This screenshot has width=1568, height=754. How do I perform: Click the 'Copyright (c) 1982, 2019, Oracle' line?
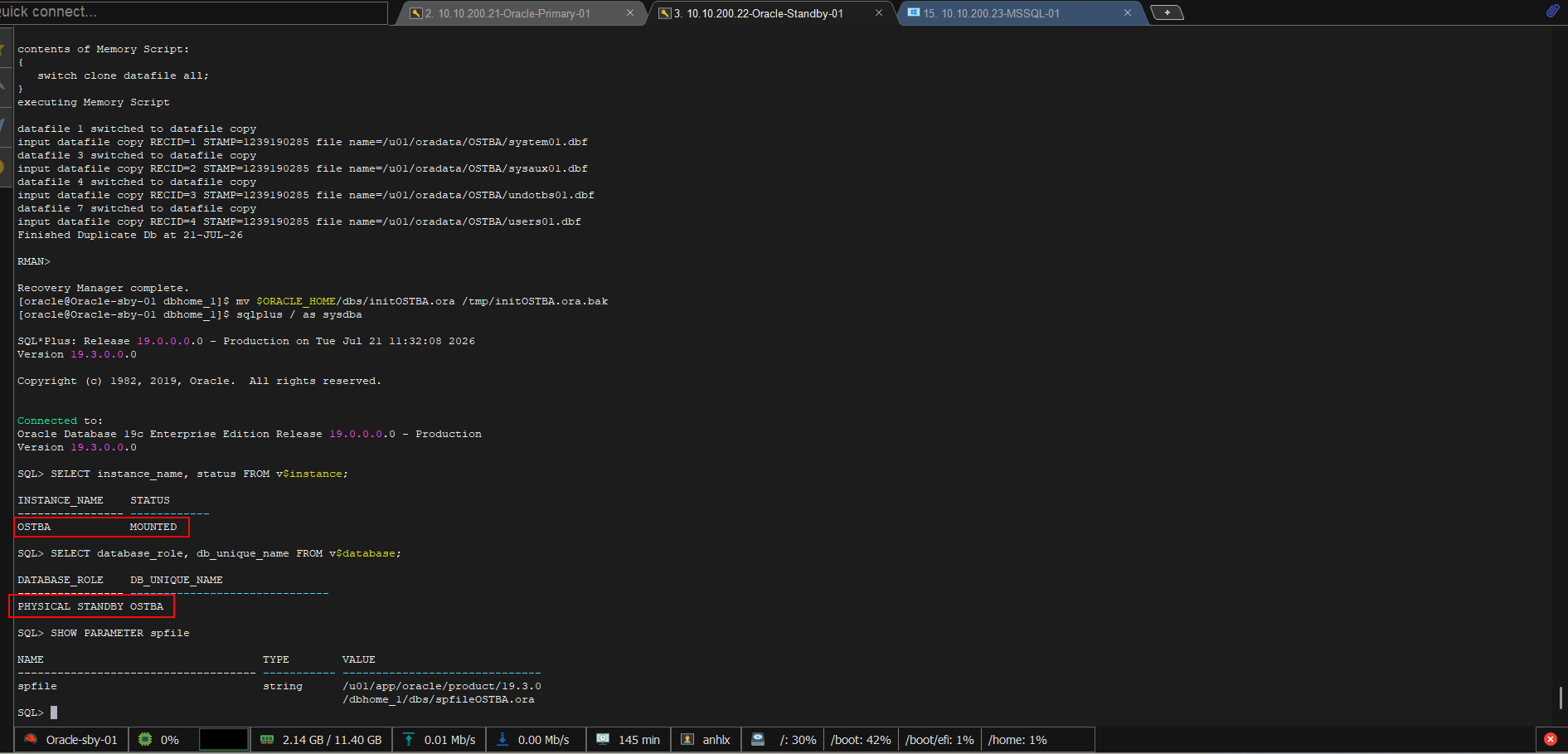[200, 381]
